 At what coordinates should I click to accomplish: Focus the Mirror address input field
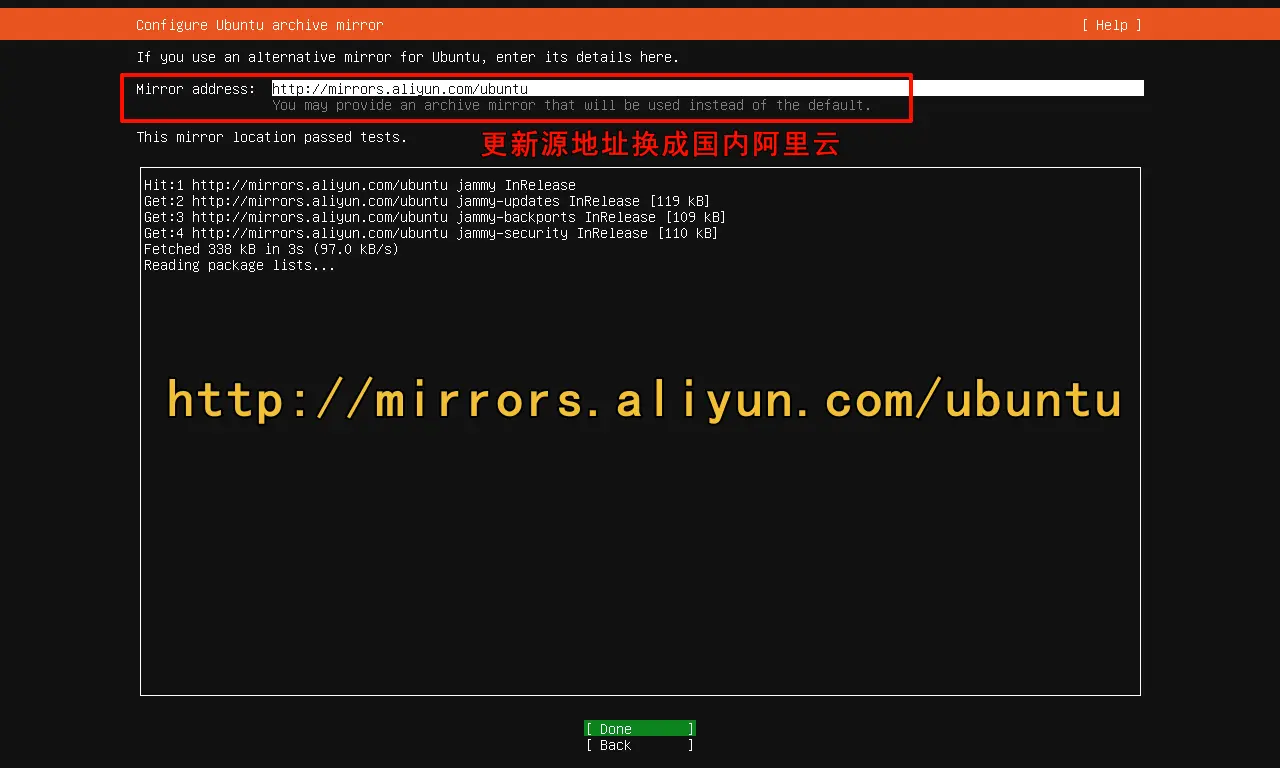click(x=708, y=88)
